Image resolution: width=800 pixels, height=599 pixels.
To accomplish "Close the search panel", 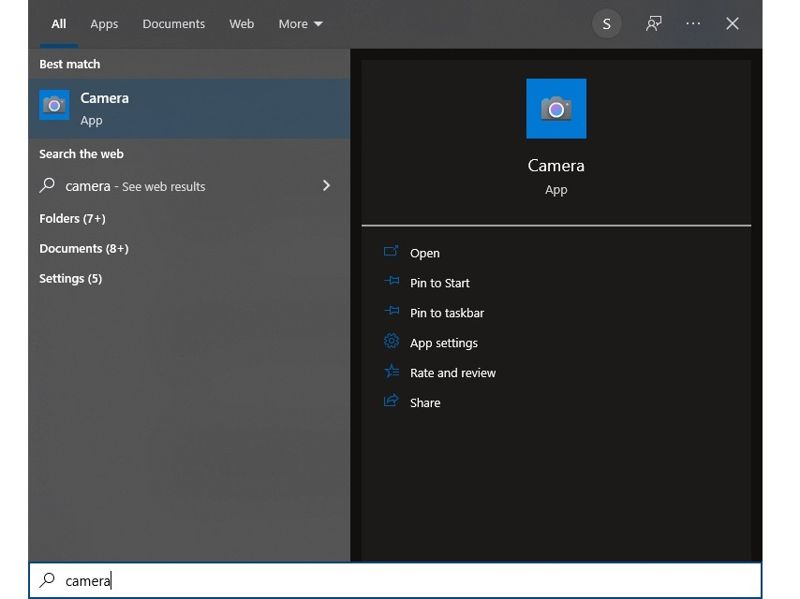I will click(732, 23).
